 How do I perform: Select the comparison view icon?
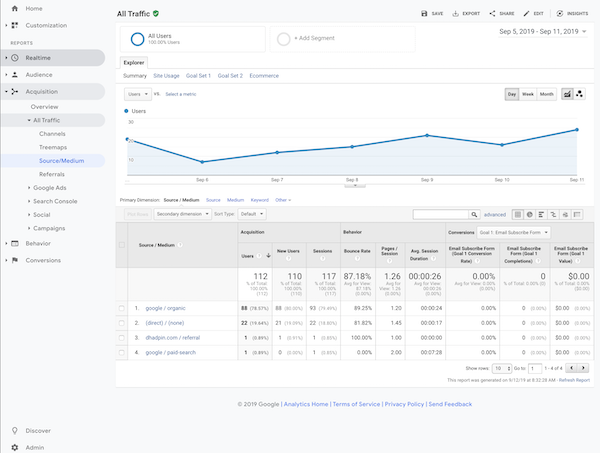pos(553,214)
